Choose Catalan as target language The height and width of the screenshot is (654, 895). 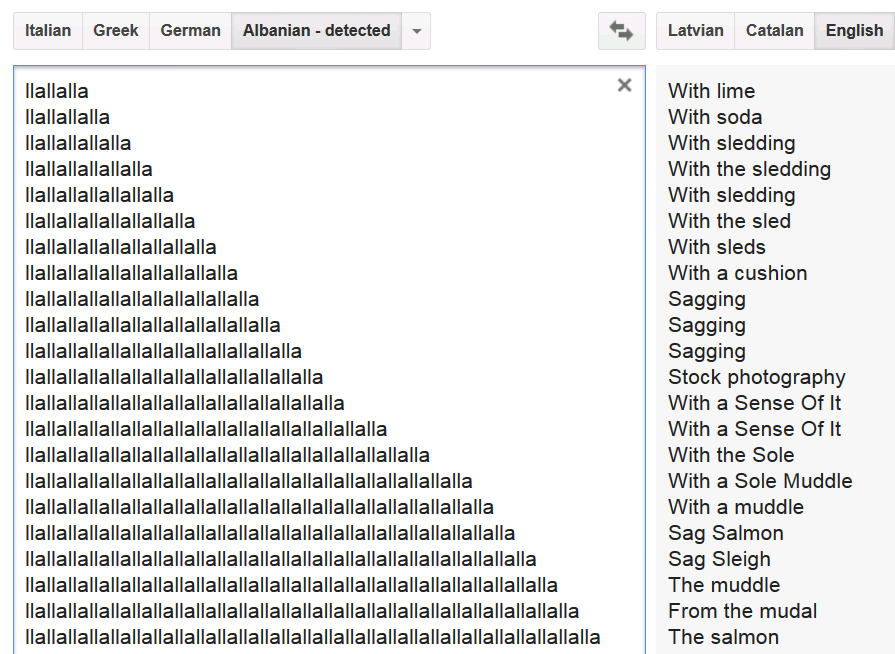click(x=775, y=31)
